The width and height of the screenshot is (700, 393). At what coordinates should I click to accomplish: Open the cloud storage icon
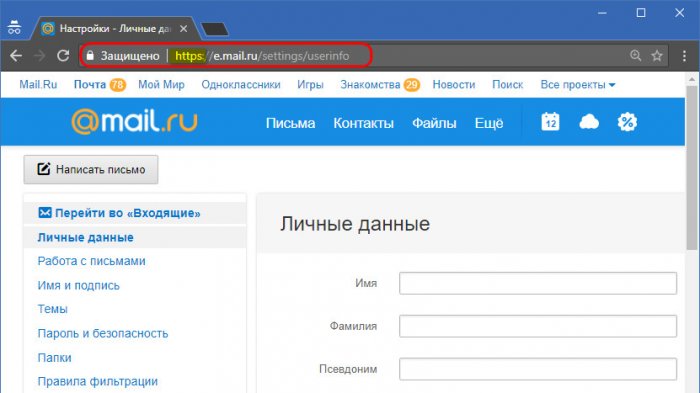(x=589, y=121)
